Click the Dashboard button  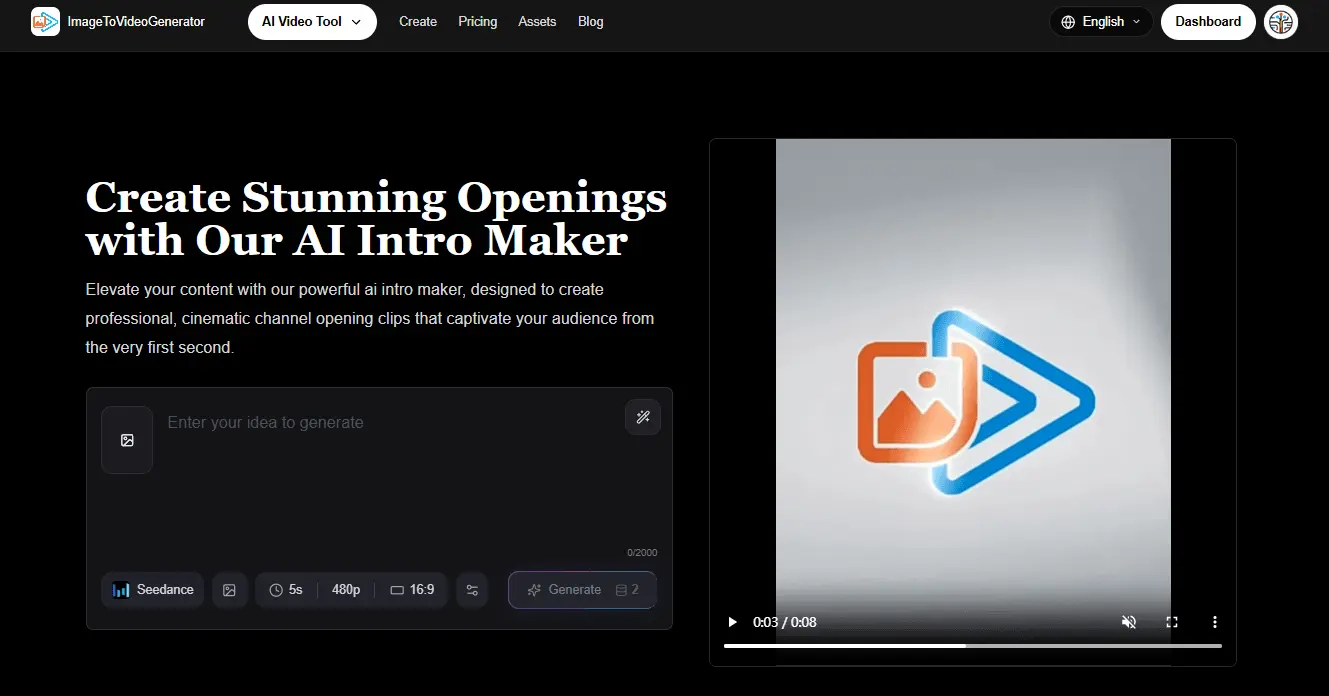click(1208, 21)
